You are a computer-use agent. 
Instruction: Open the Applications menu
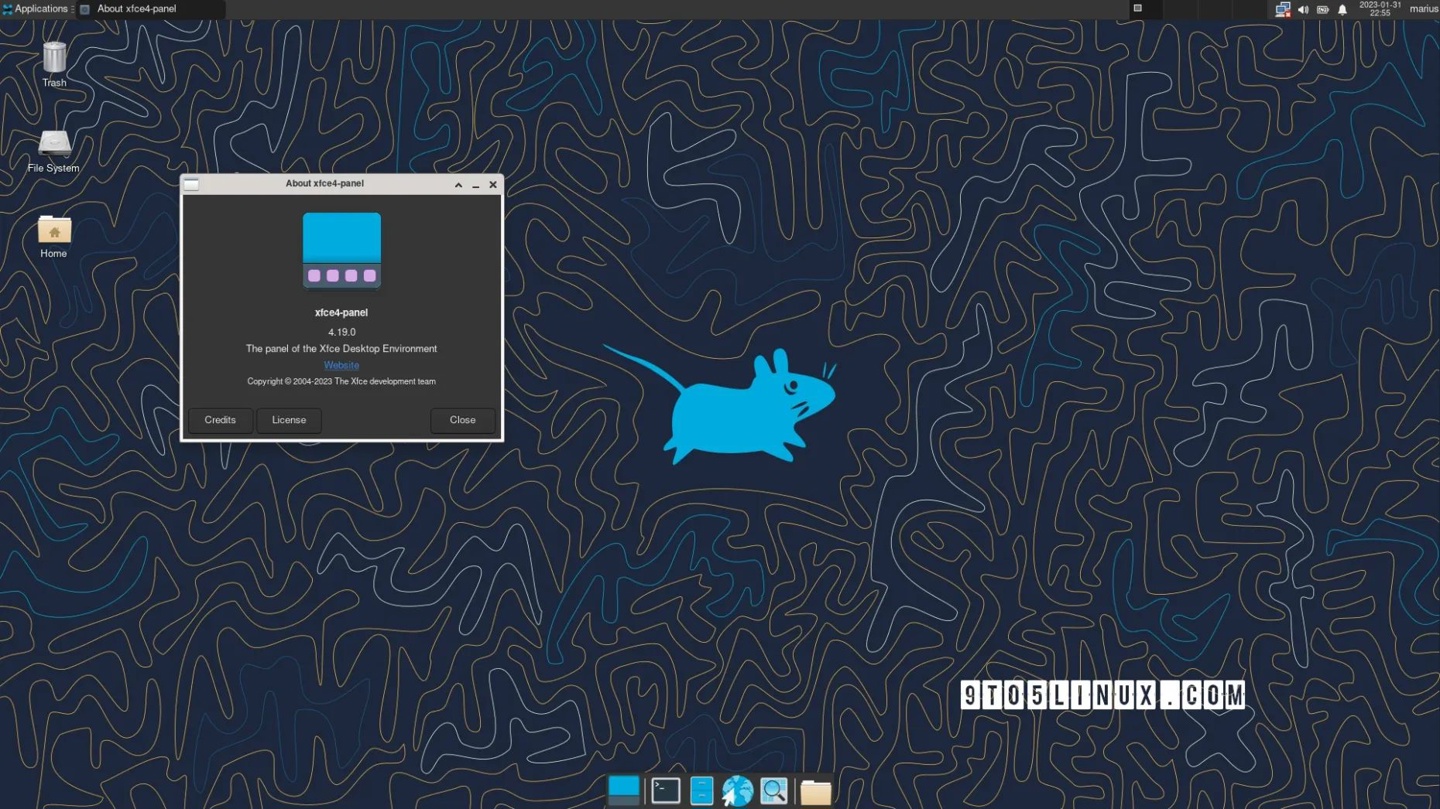pos(38,8)
